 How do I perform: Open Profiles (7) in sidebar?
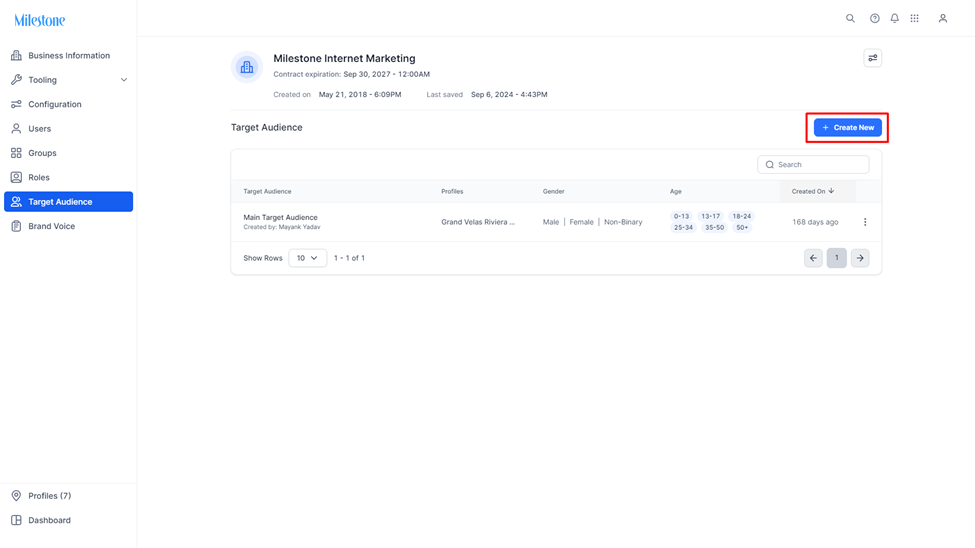68,496
